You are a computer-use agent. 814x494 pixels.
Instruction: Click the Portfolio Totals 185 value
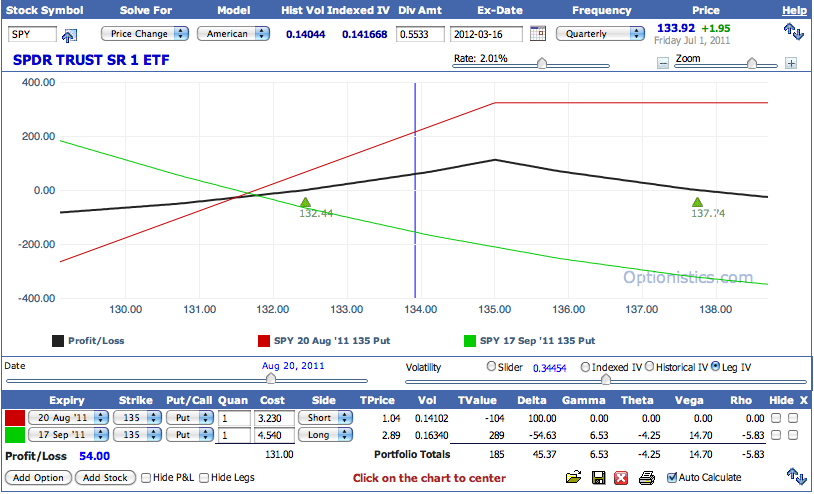pyautogui.click(x=497, y=455)
